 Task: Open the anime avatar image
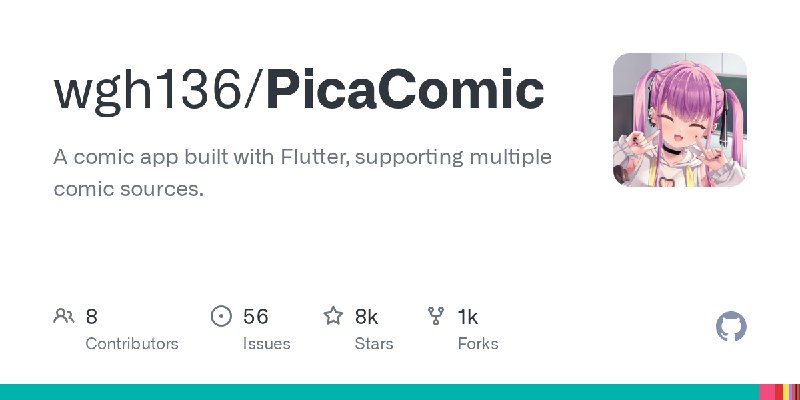[679, 120]
